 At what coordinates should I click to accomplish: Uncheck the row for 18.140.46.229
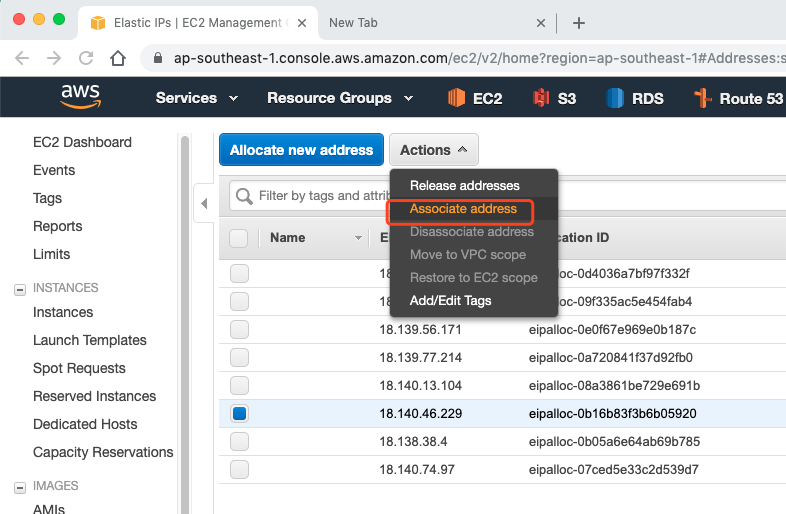click(239, 414)
